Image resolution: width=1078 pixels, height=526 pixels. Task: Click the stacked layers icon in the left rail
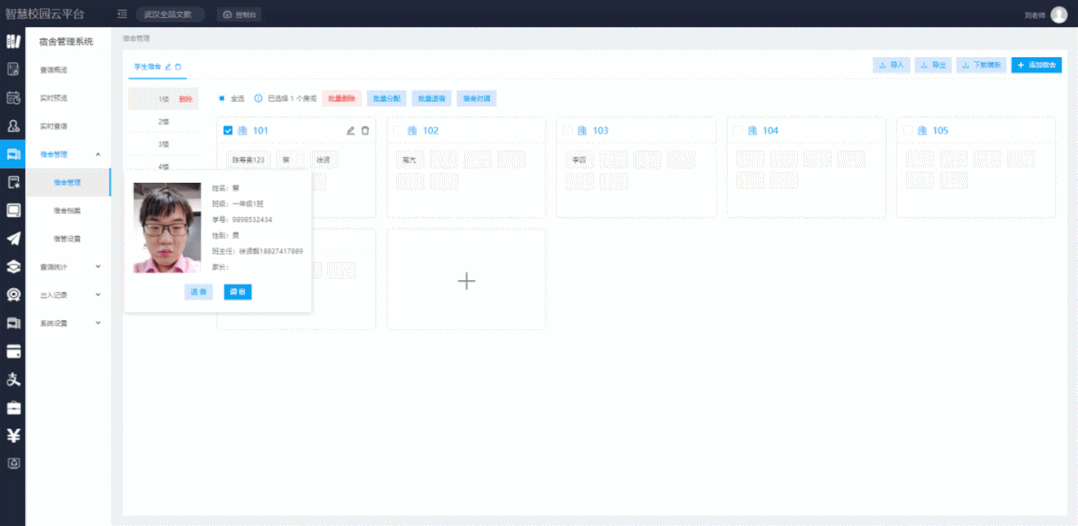(13, 267)
